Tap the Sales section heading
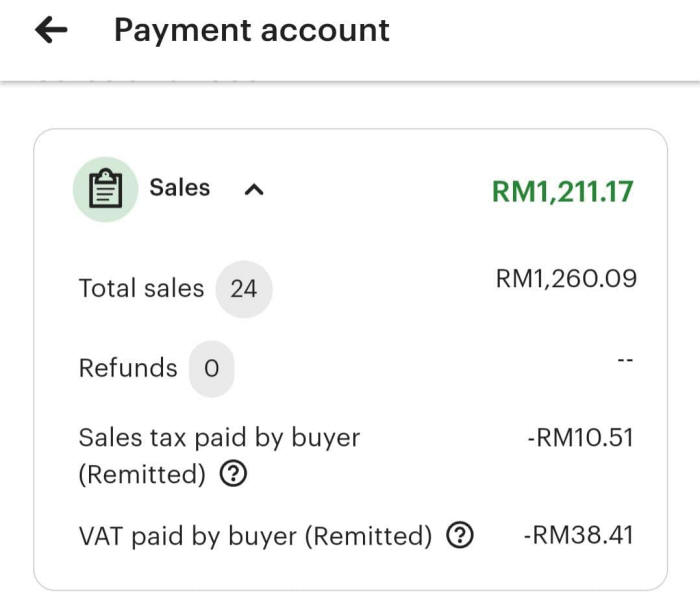 tap(180, 188)
